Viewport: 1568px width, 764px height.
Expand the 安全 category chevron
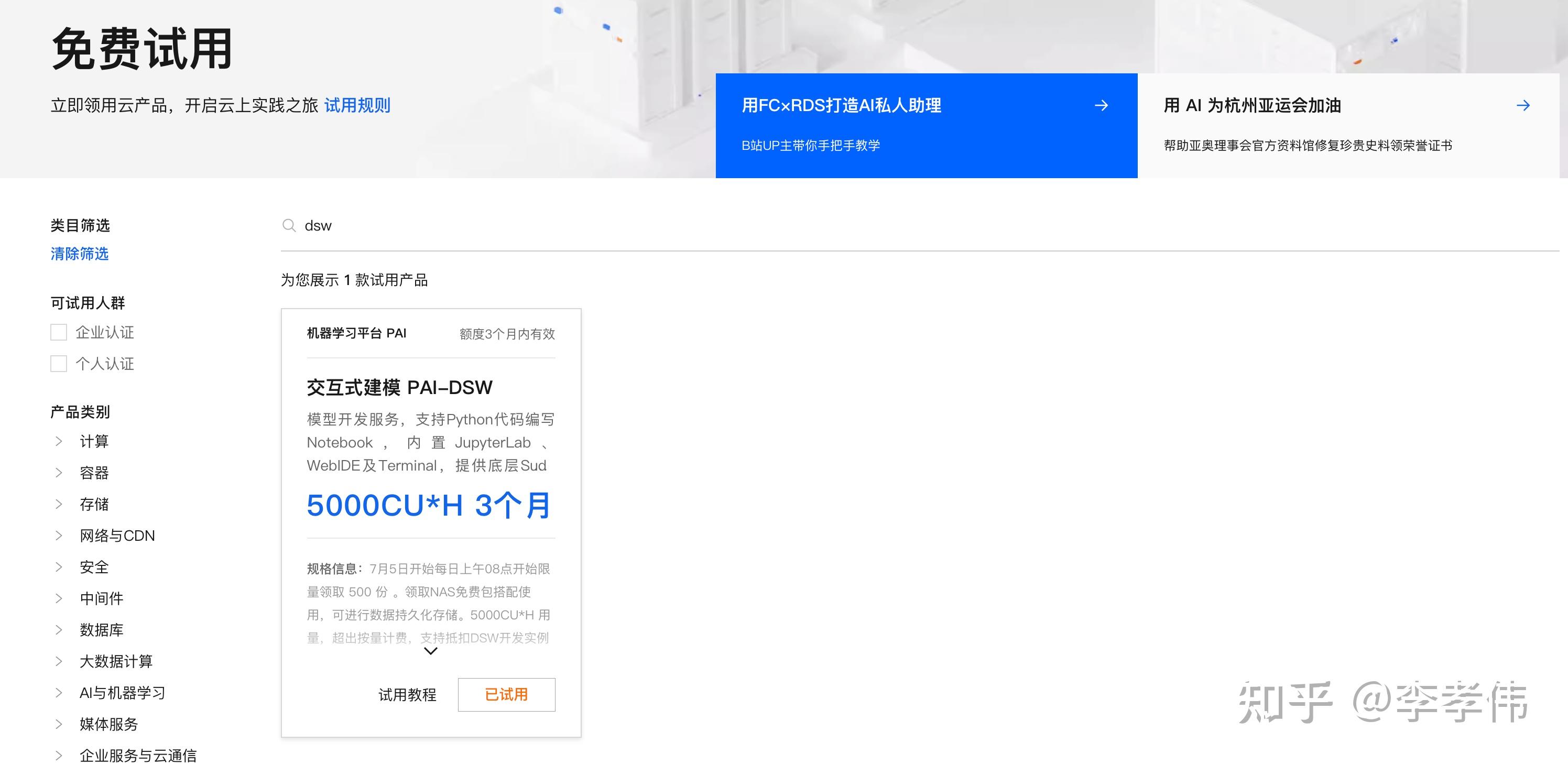[x=59, y=567]
